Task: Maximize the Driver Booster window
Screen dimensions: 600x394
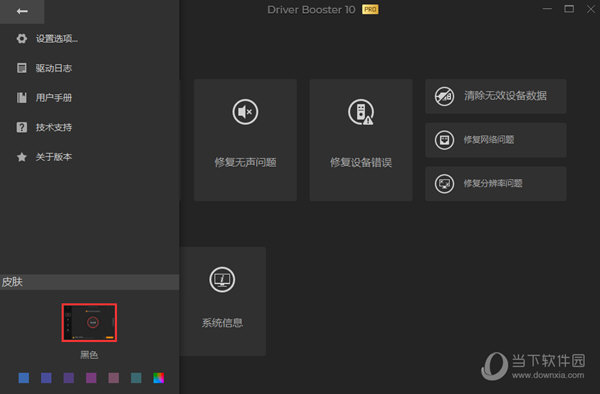Action: pos(569,9)
